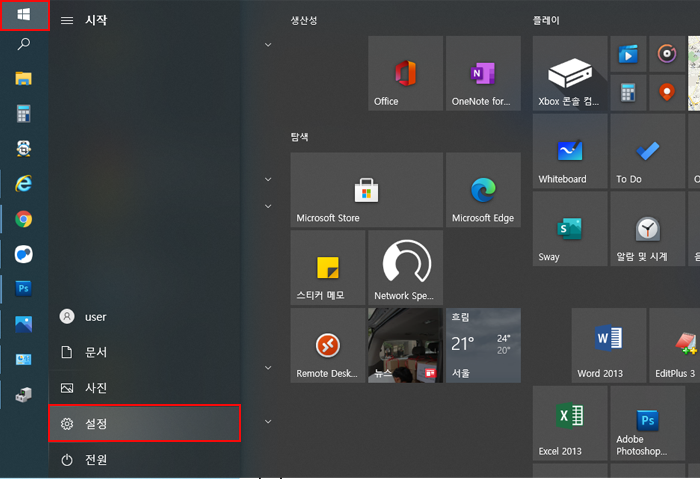The image size is (700, 479).
Task: Click the 전원 power option
Action: point(145,459)
